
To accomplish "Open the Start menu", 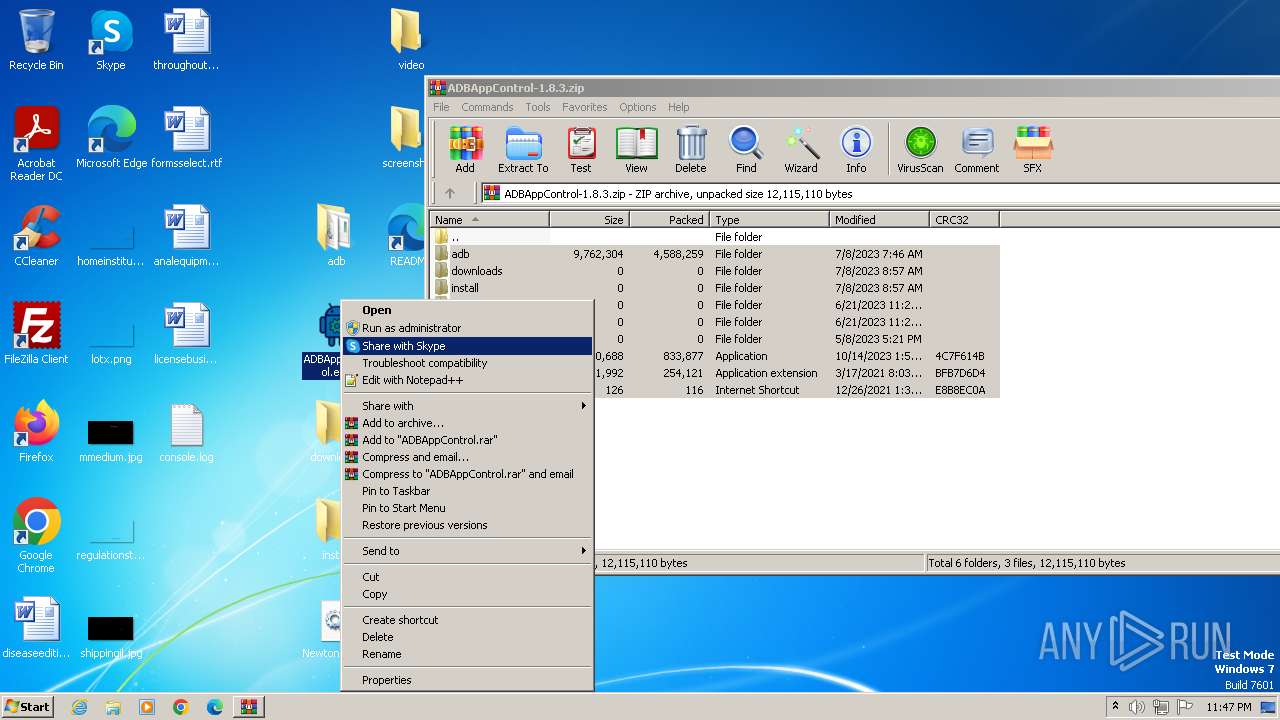I will (x=28, y=707).
